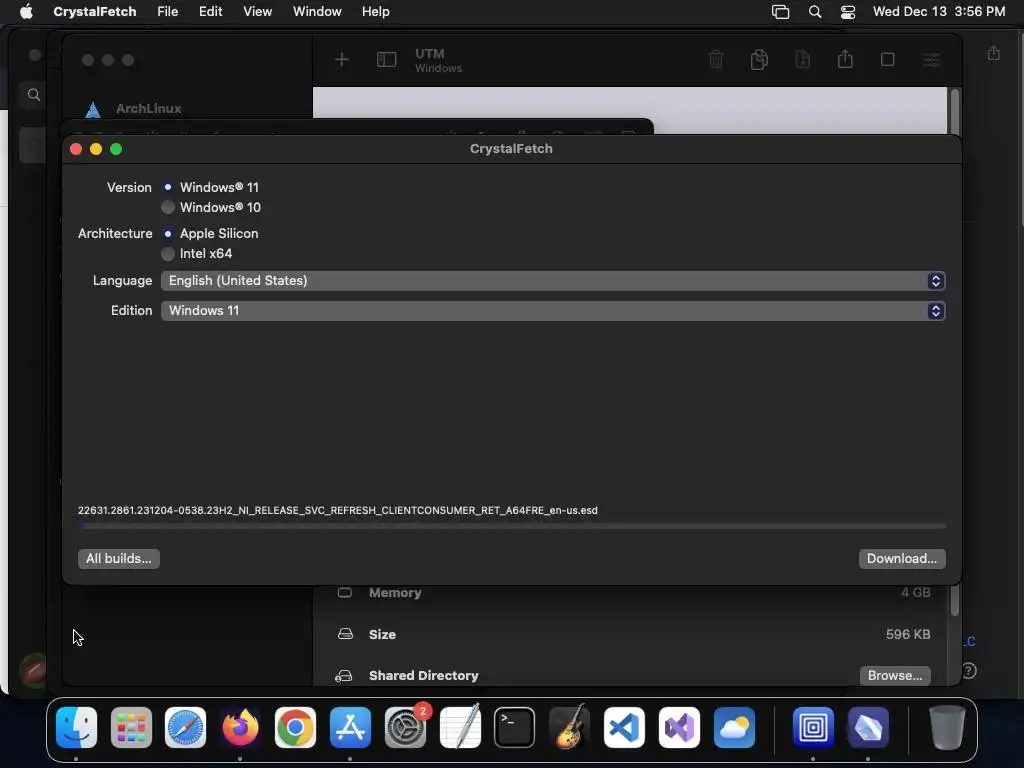Click the clone VM icon in UTM toolbar

pos(759,59)
